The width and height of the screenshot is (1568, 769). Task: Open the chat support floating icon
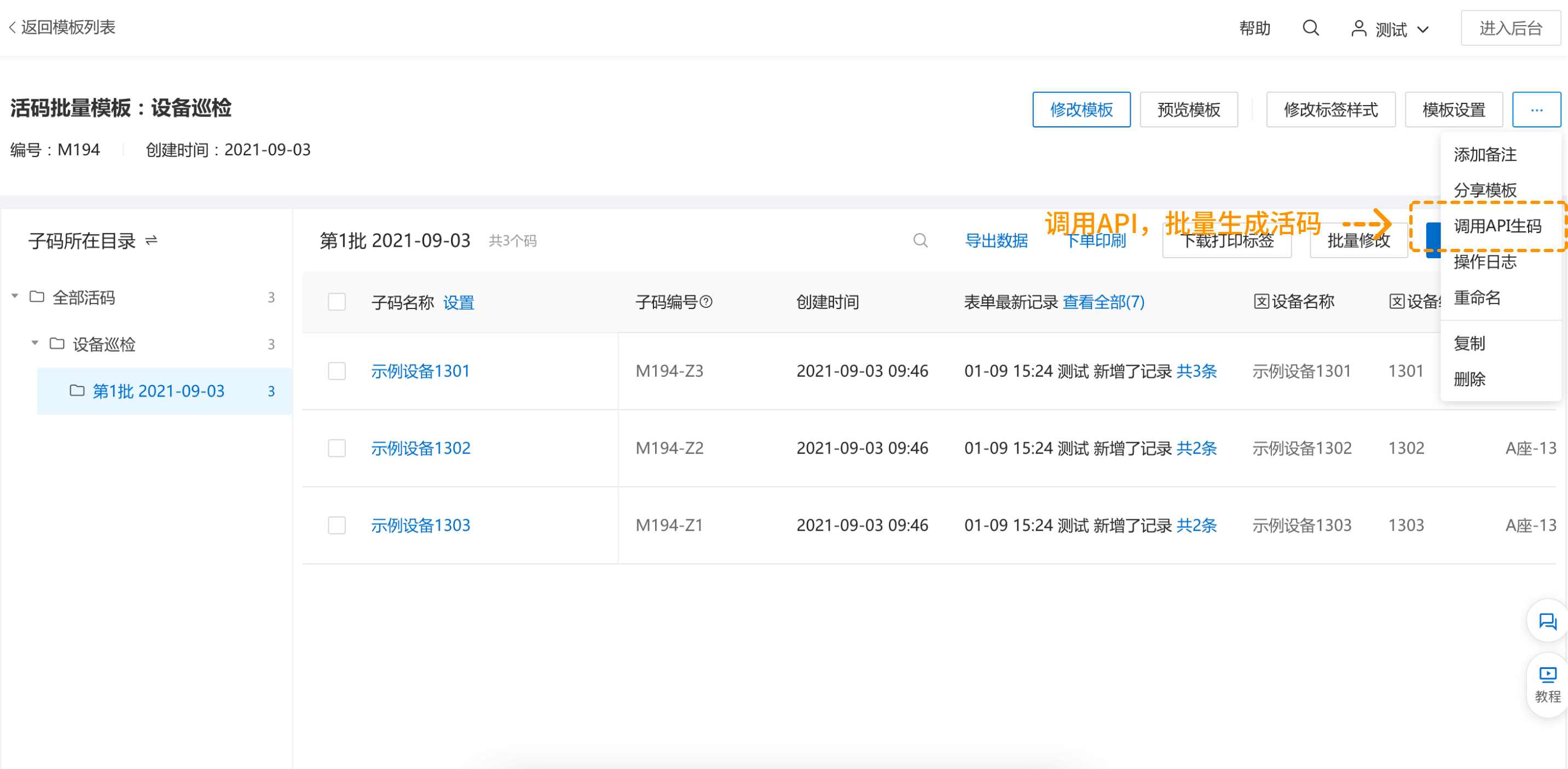click(1547, 621)
